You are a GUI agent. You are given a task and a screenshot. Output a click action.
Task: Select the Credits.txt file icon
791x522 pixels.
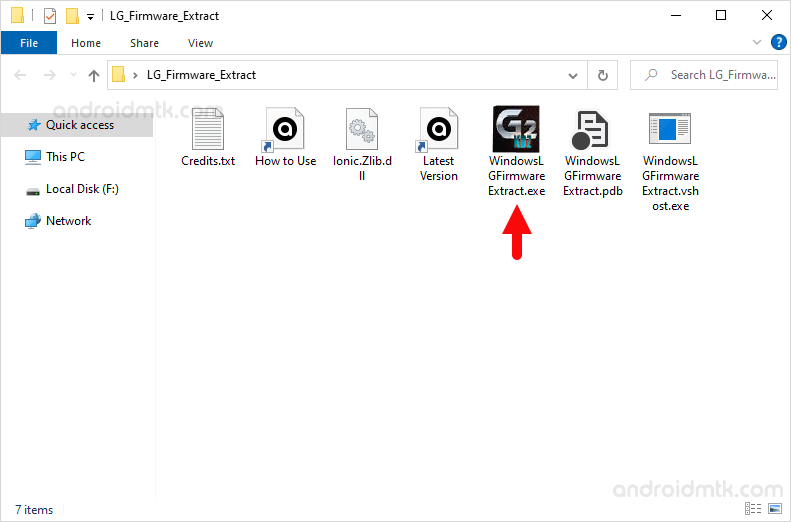pos(208,130)
